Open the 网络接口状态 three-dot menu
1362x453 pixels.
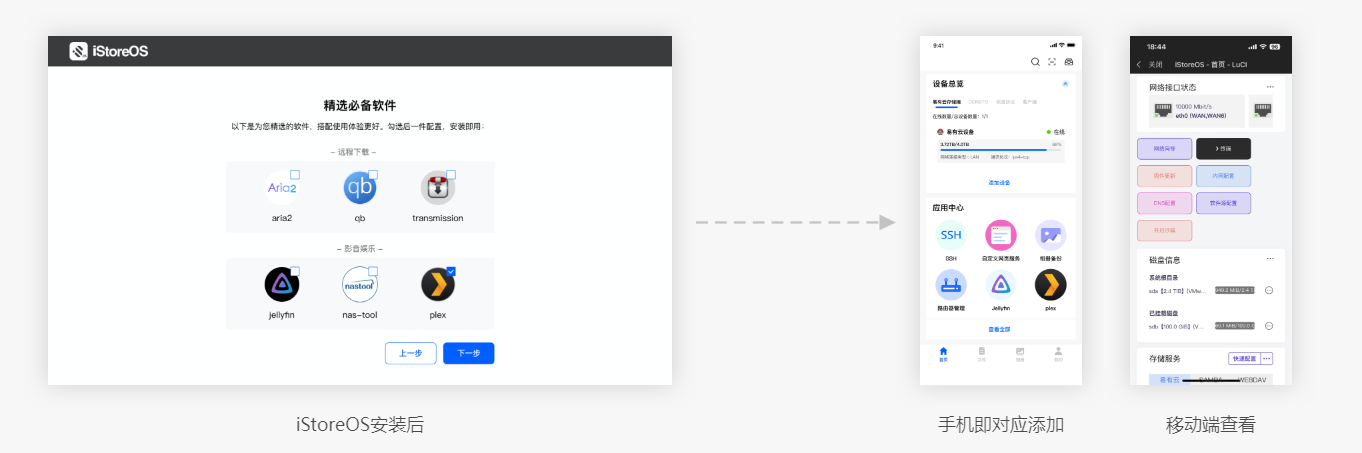coord(1270,87)
